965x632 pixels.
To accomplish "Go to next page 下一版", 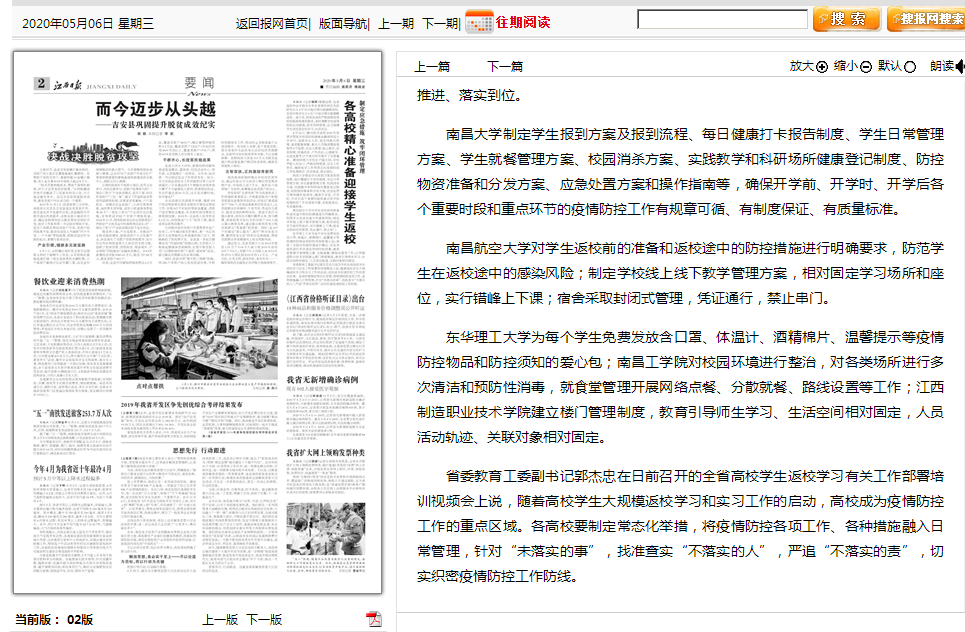I will pyautogui.click(x=265, y=619).
